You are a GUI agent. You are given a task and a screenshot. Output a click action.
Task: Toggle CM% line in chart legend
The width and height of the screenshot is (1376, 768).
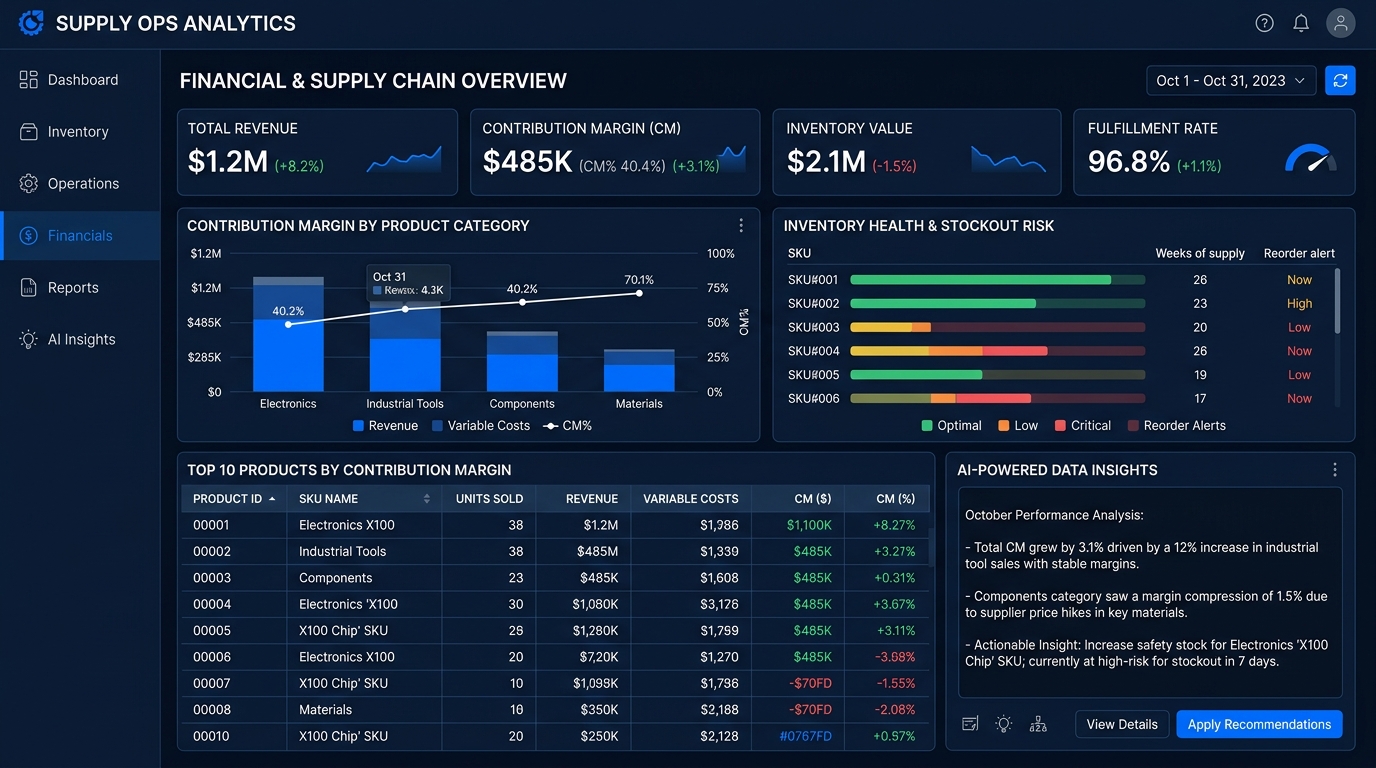(x=567, y=426)
